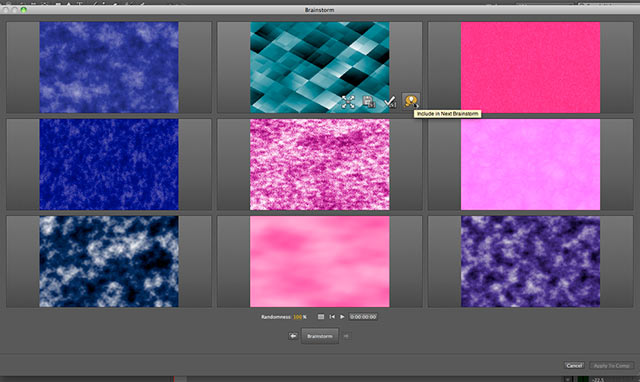
Task: Select the light blue cloudy noise variant
Action: coord(109,67)
